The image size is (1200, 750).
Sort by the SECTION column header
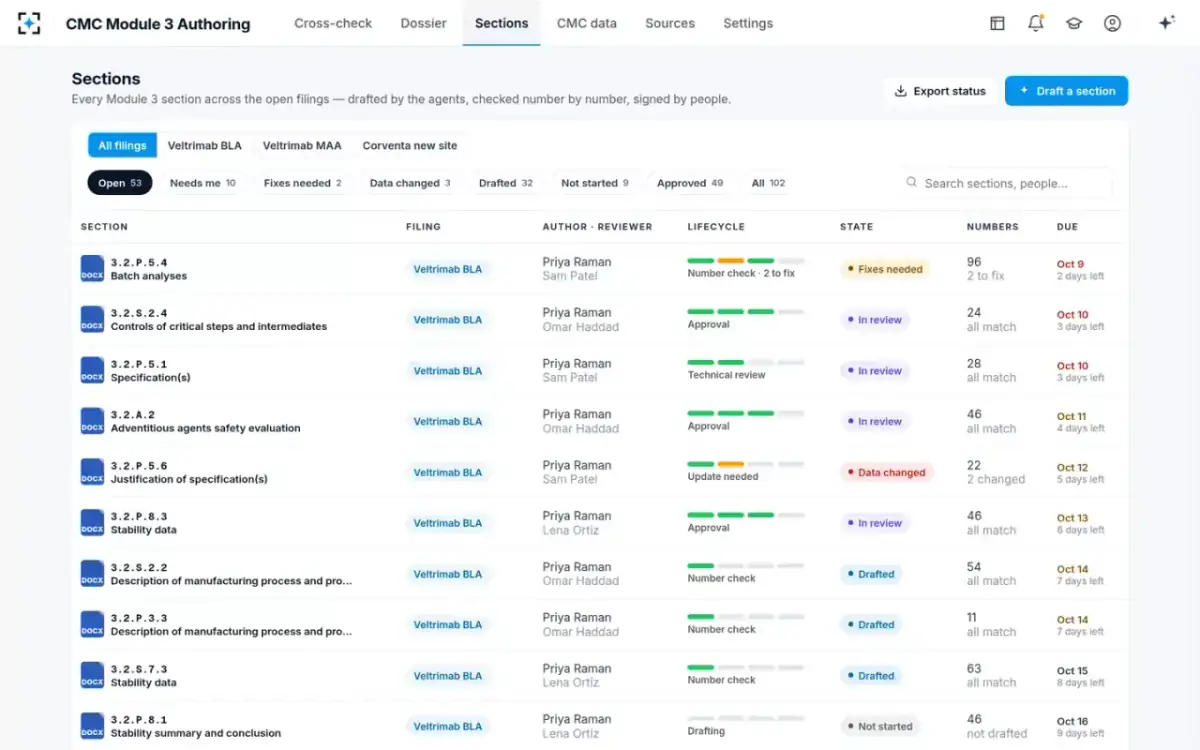point(104,227)
